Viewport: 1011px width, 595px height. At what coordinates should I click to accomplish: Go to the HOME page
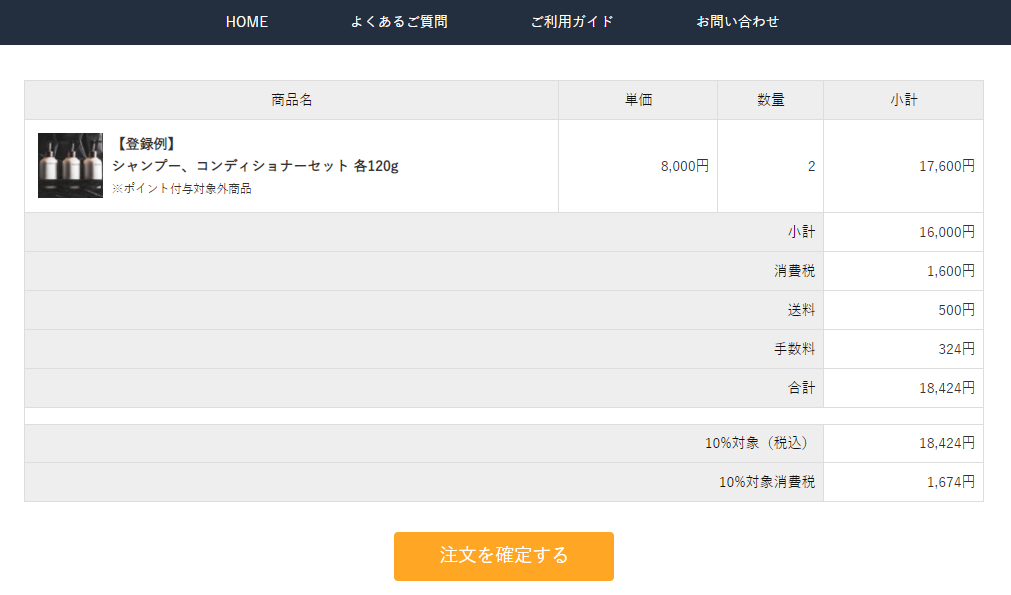click(247, 22)
